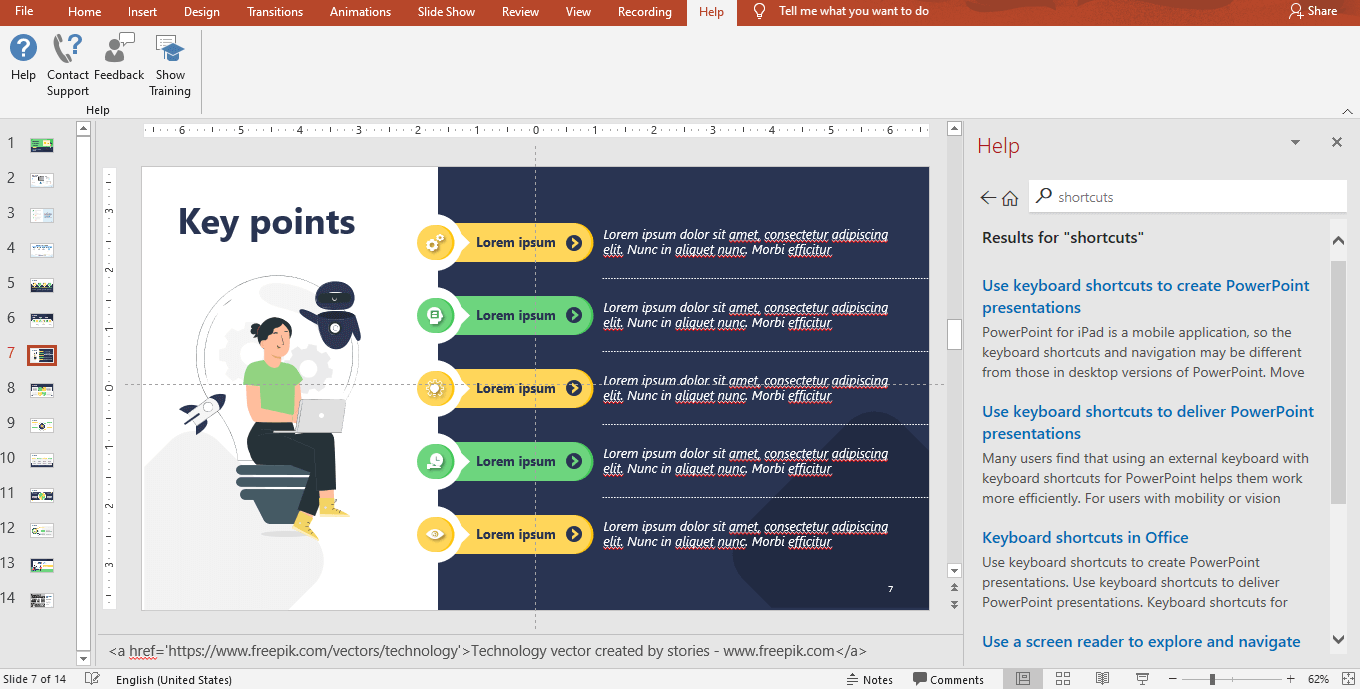The image size is (1360, 689).
Task: Open Help pane options dropdown arrow
Action: (1295, 143)
